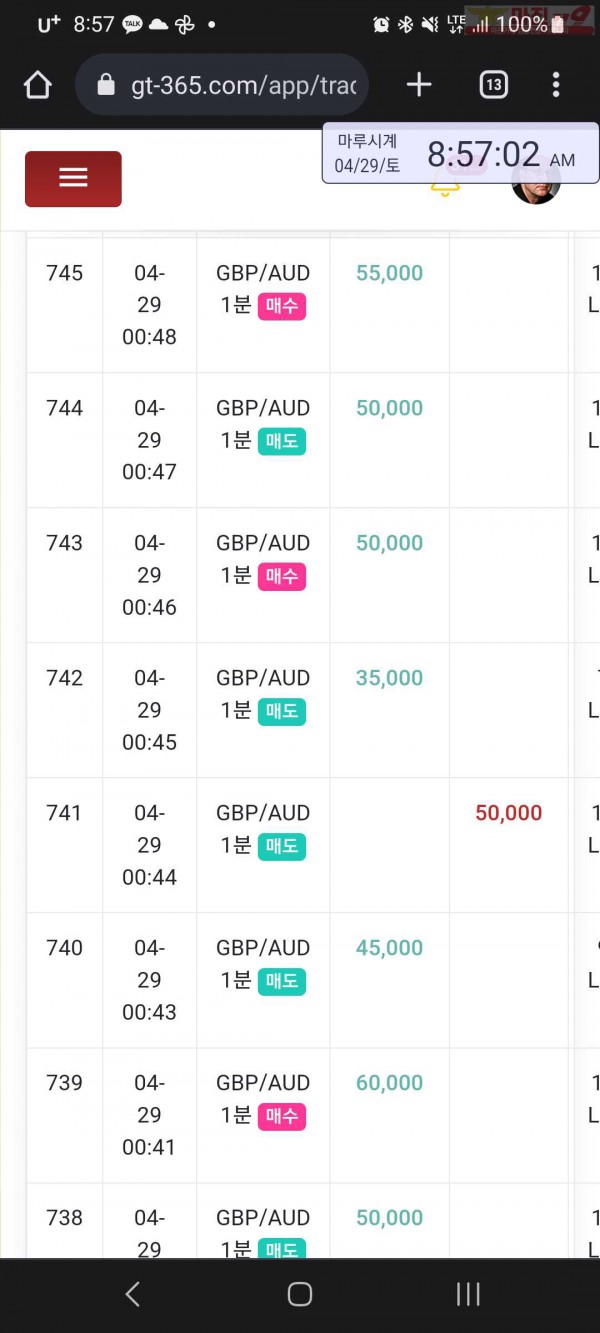Image resolution: width=600 pixels, height=1333 pixels.
Task: Tap the clock widget showing 8:57:02
Action: coord(461,154)
